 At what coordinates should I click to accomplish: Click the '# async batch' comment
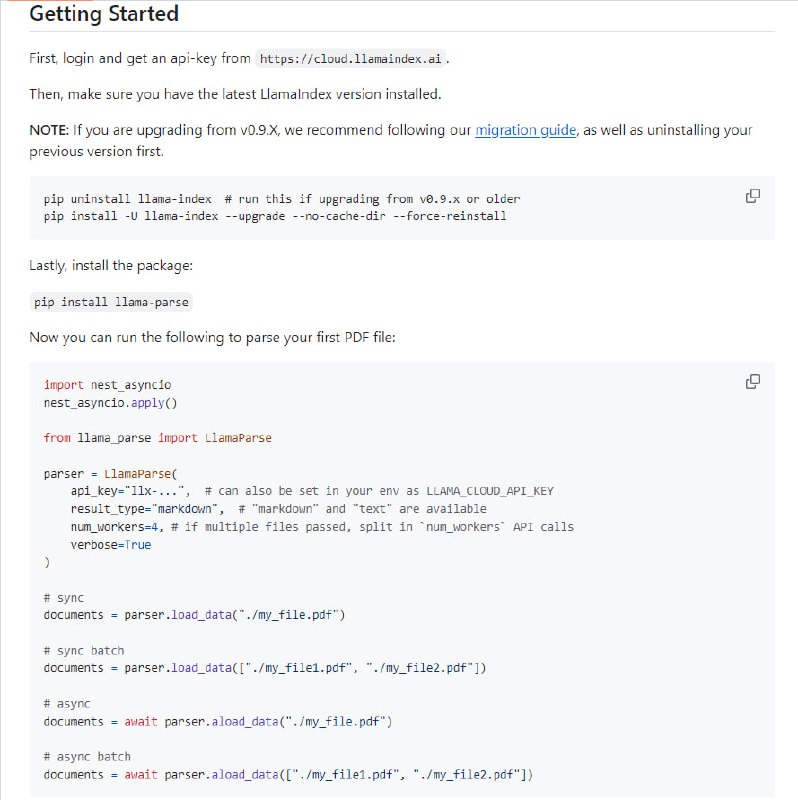coord(87,756)
